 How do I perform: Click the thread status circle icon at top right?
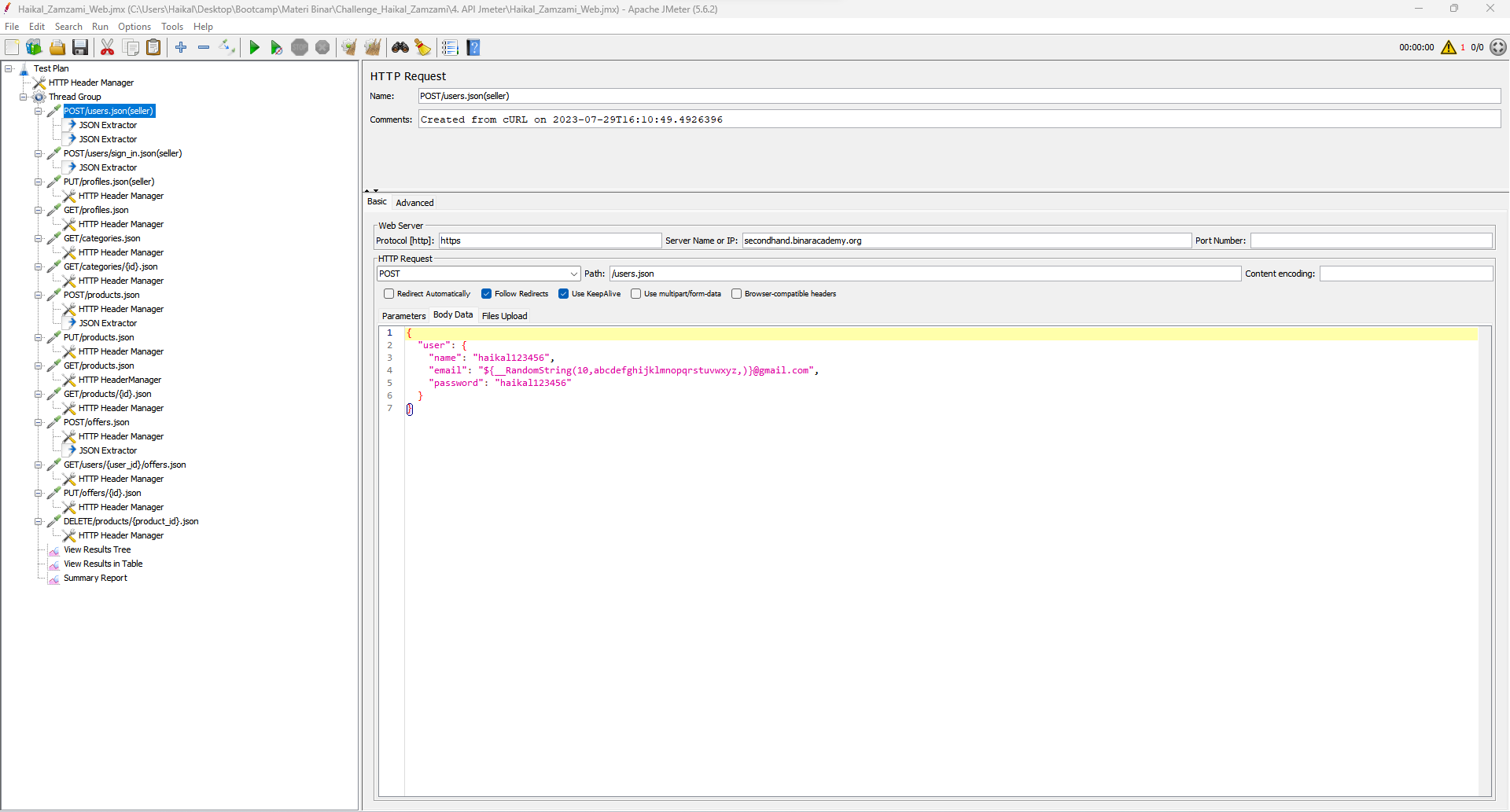point(1498,48)
